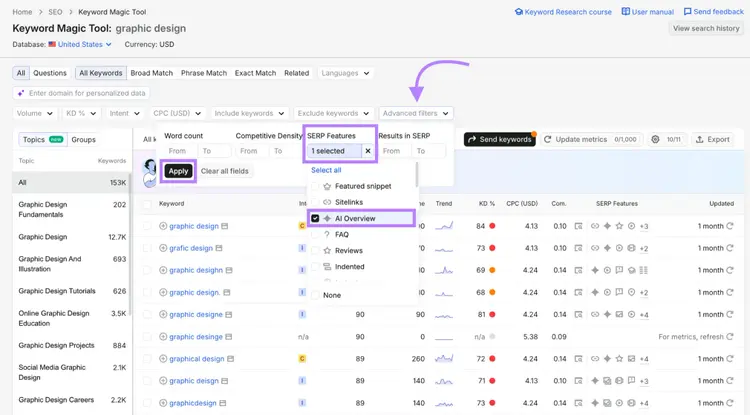Refresh metrics icon in 'graphic design' row
This screenshot has width=750, height=415.
730,226
